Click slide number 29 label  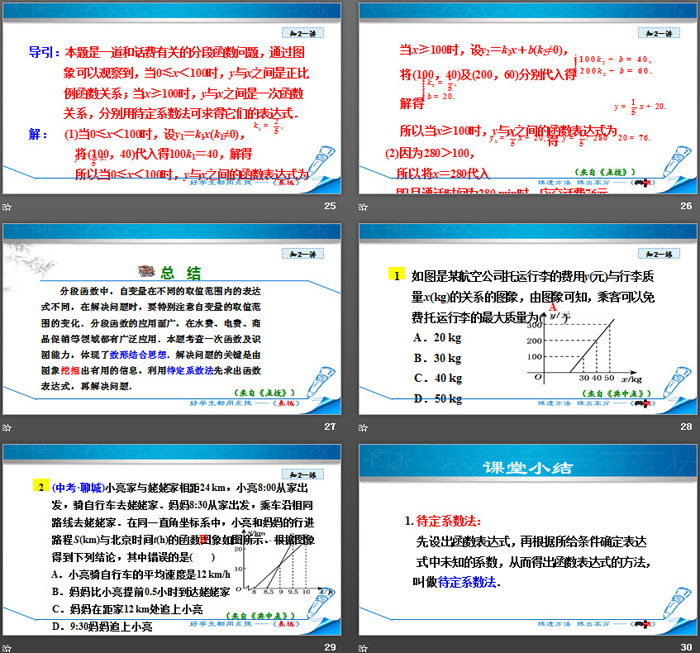pos(330,647)
